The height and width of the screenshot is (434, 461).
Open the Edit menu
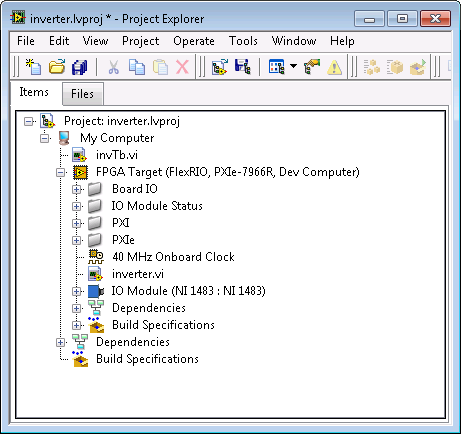pos(59,41)
